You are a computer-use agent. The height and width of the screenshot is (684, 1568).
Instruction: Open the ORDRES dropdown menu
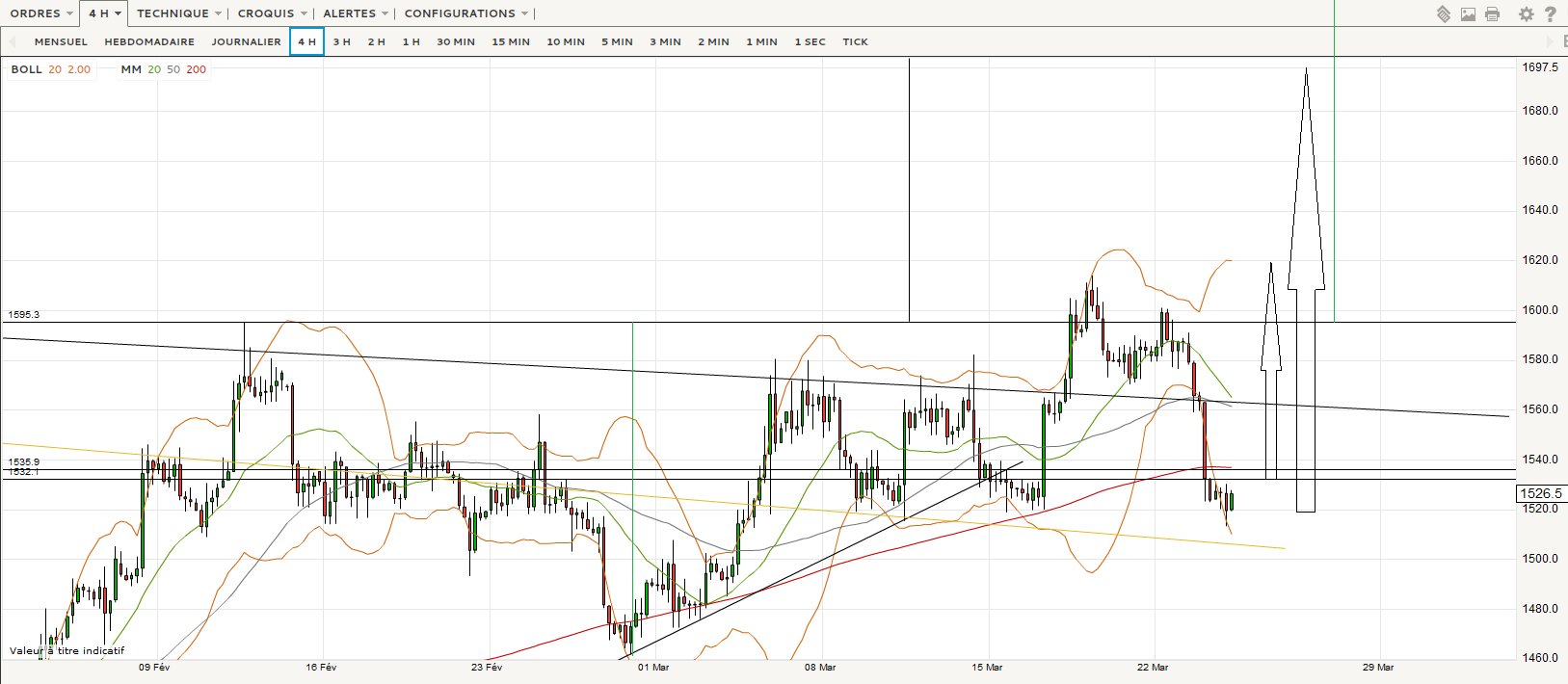coord(41,13)
